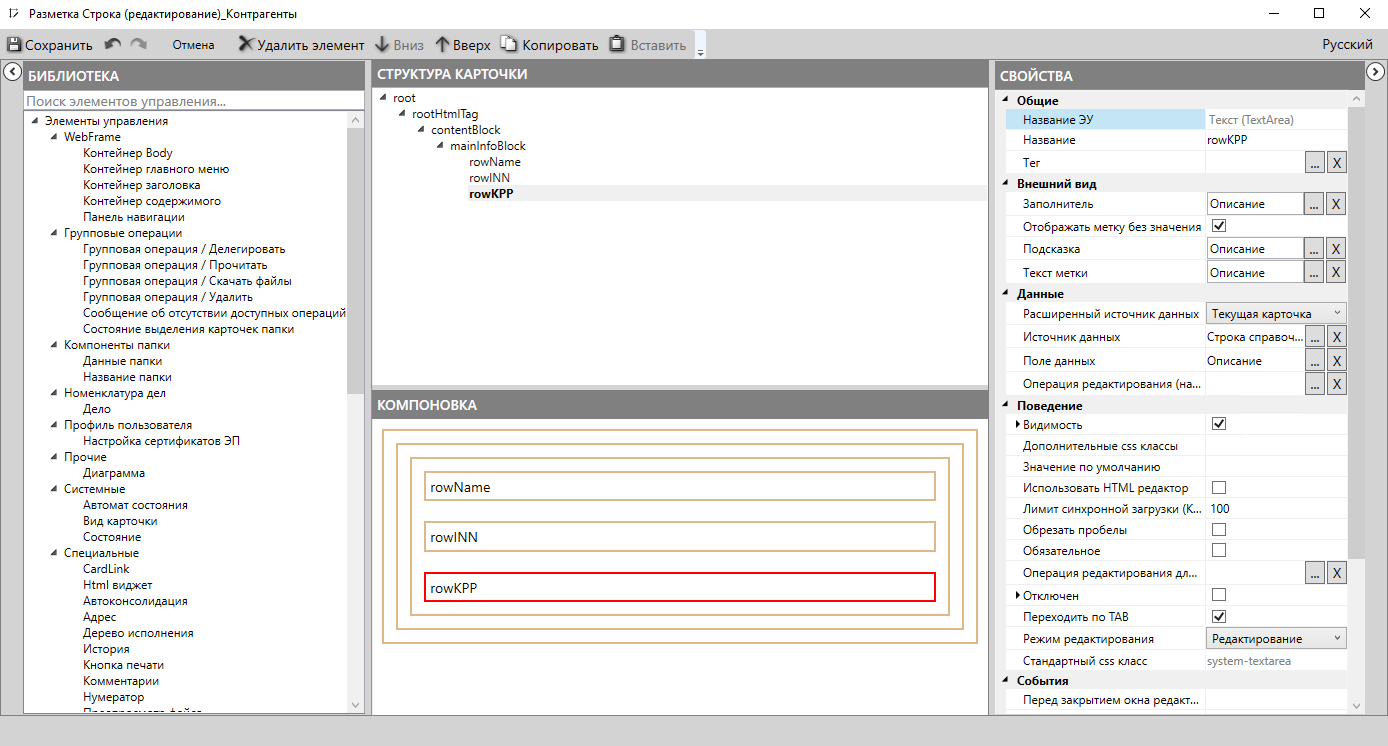1388x746 pixels.
Task: Expand the Отключен property arrow
Action: (x=1017, y=596)
